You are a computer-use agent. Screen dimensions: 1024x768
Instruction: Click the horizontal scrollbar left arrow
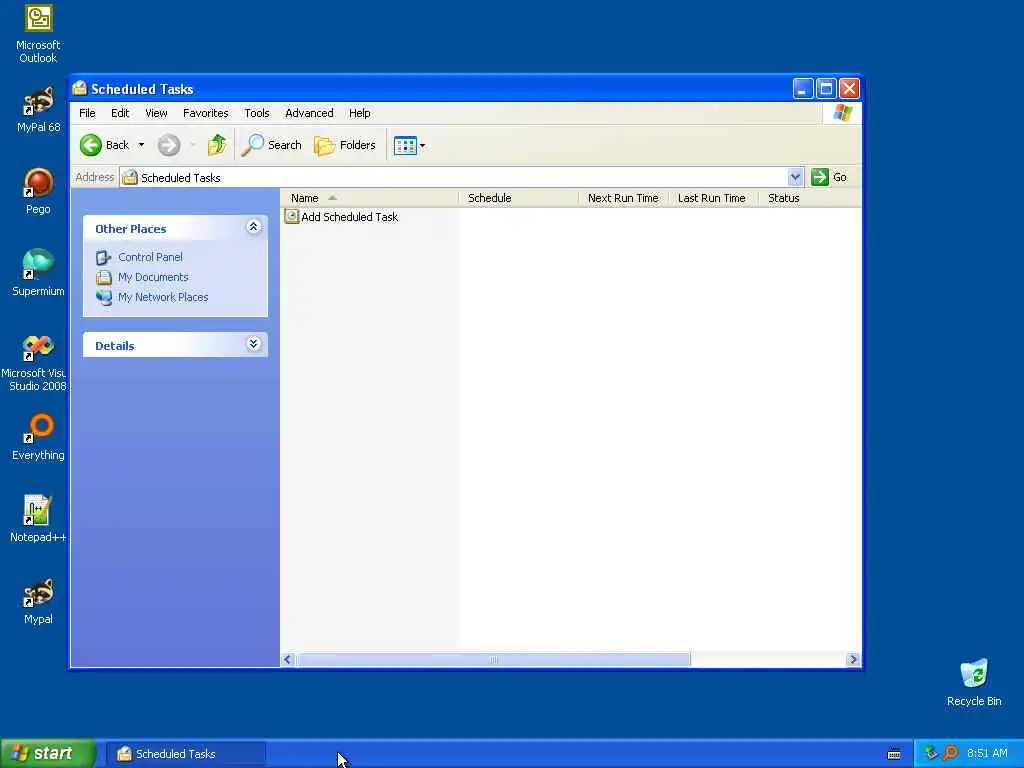287,660
